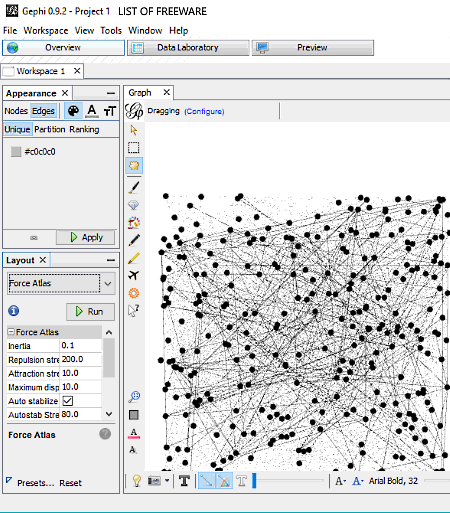This screenshot has width=450, height=513.
Task: Close the Appearance panel tab
Action: [x=65, y=93]
